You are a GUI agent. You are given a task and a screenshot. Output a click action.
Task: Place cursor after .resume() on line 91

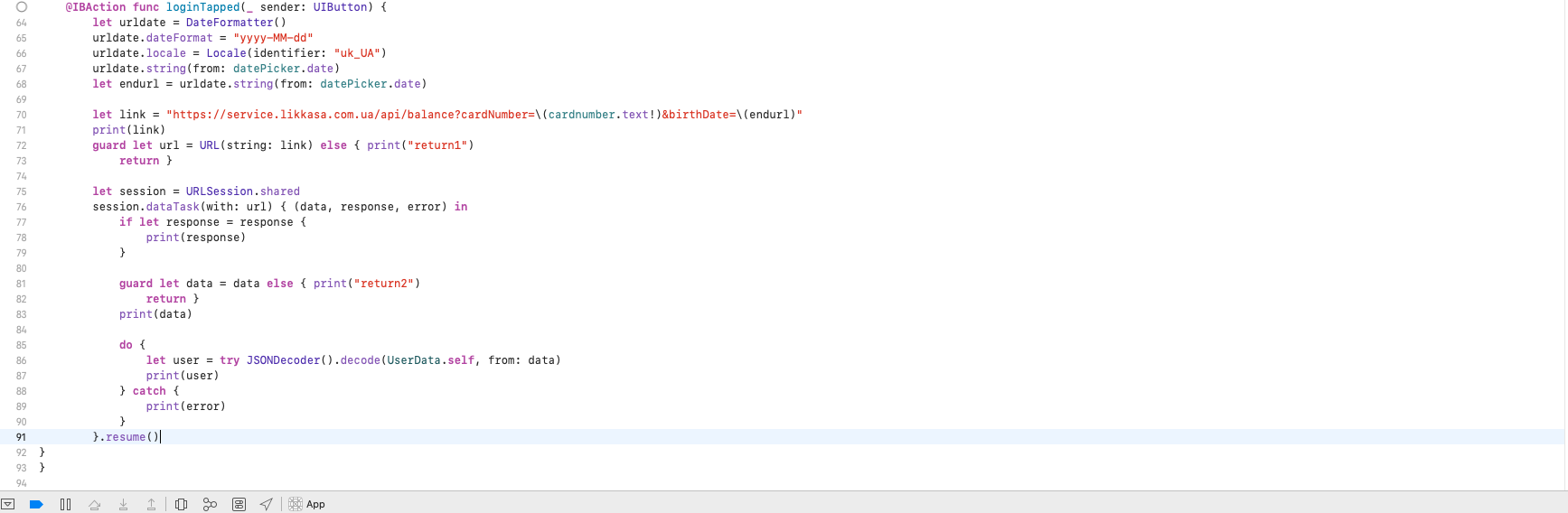tap(160, 437)
